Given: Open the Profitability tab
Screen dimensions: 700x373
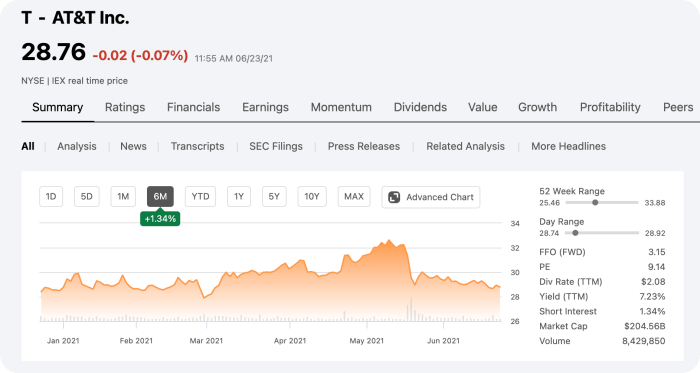Looking at the screenshot, I should click(x=610, y=108).
